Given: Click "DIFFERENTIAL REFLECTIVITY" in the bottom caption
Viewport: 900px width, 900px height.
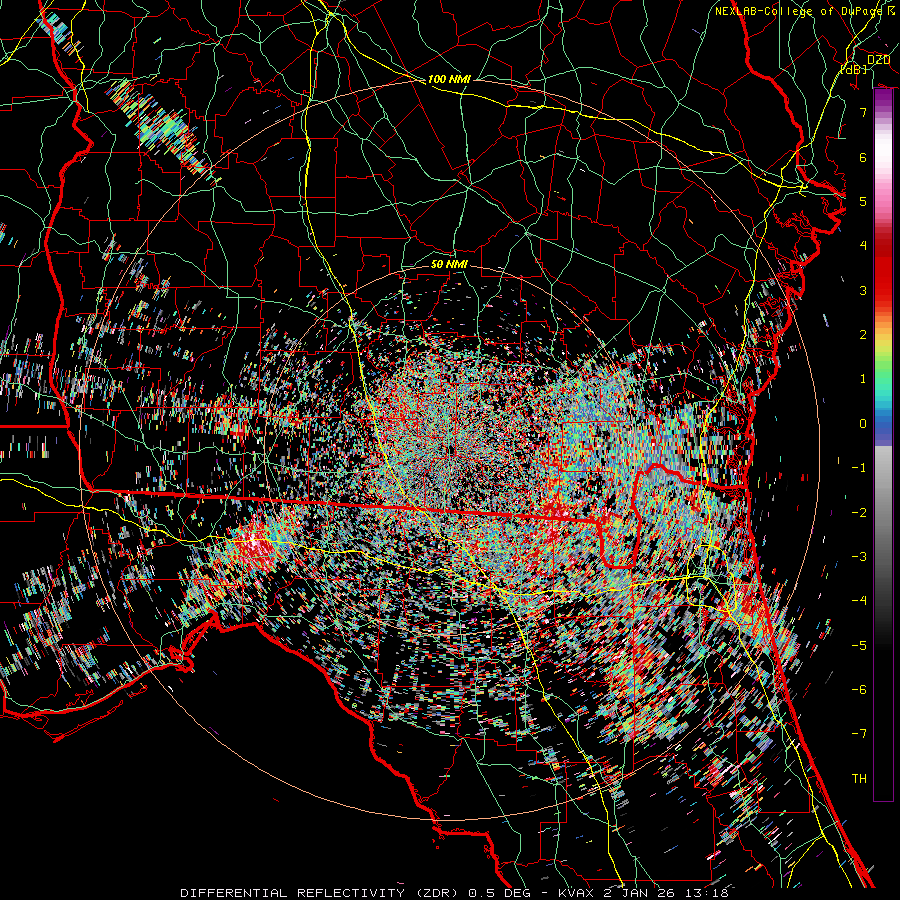Looking at the screenshot, I should [x=293, y=893].
